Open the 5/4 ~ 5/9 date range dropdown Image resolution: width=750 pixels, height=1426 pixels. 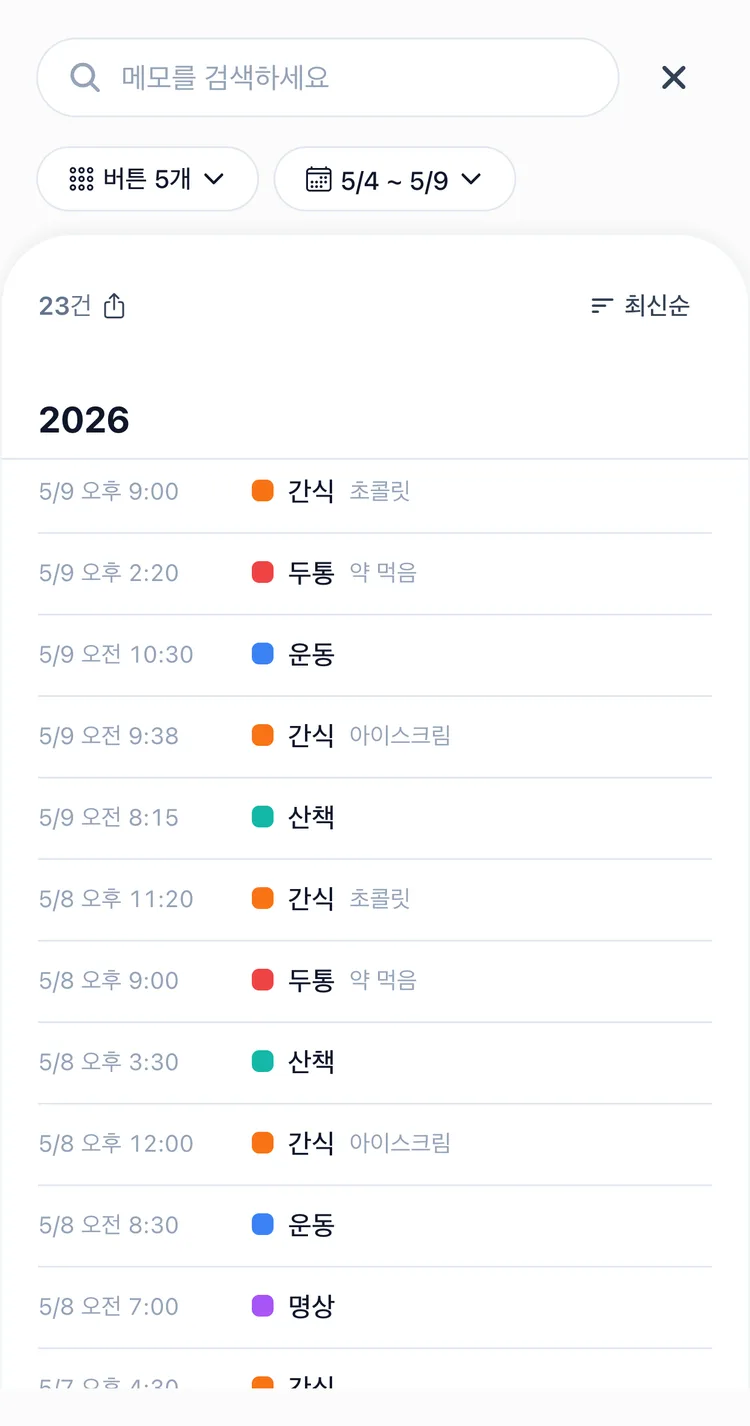pos(395,179)
